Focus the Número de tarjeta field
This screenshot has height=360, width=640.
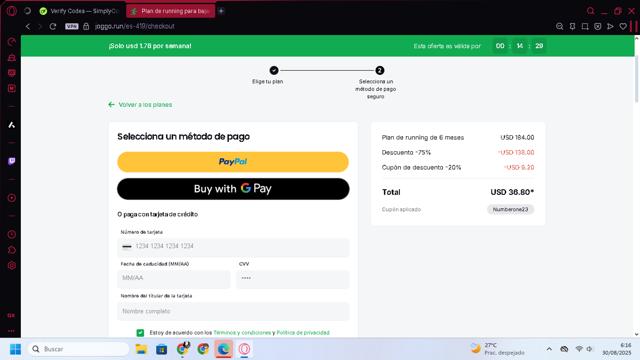(x=233, y=246)
